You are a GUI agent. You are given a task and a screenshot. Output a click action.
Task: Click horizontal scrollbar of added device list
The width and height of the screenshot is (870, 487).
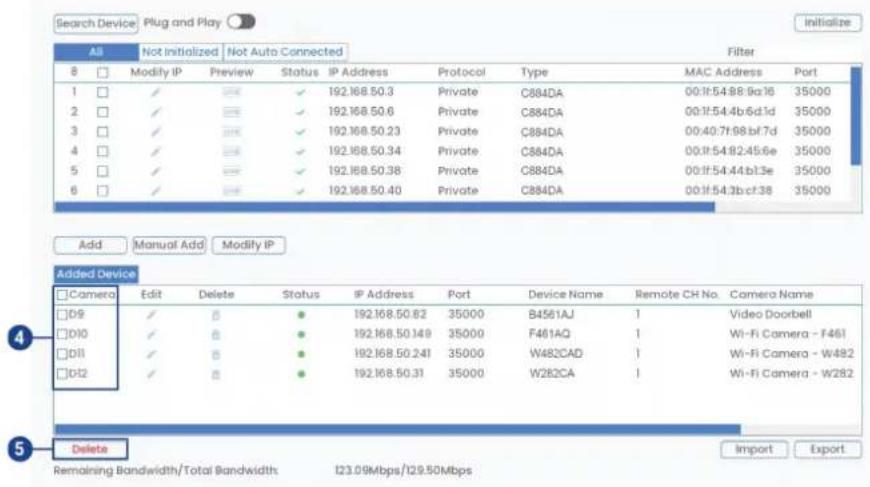[397, 429]
